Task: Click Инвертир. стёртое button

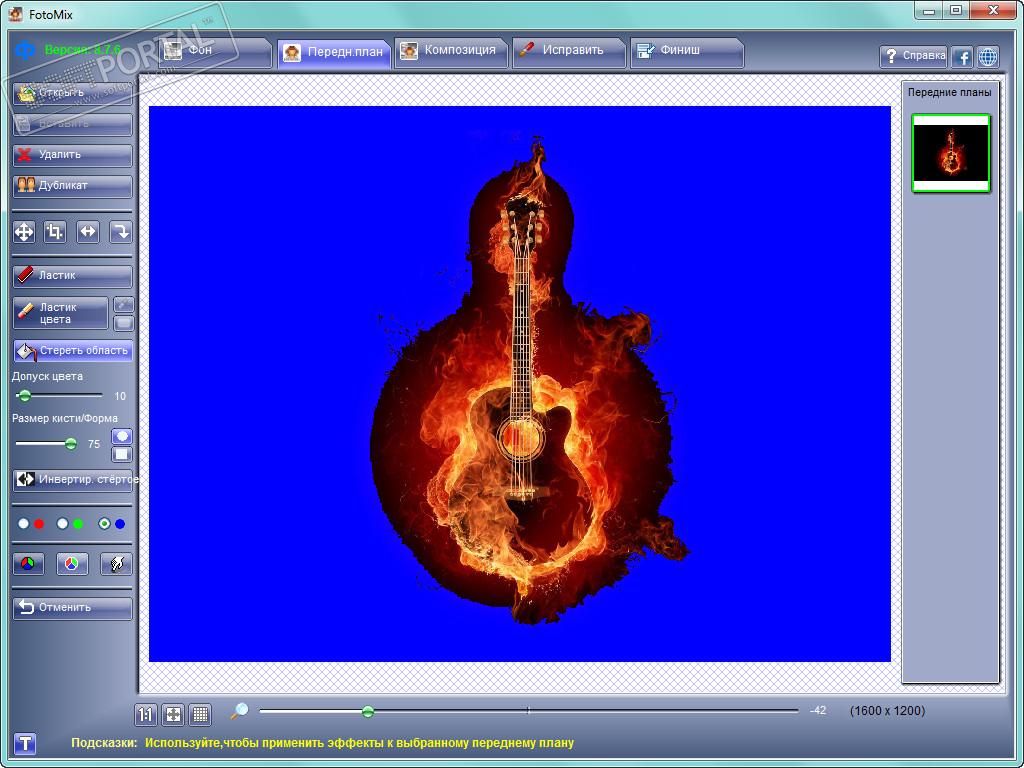Action: coord(72,479)
